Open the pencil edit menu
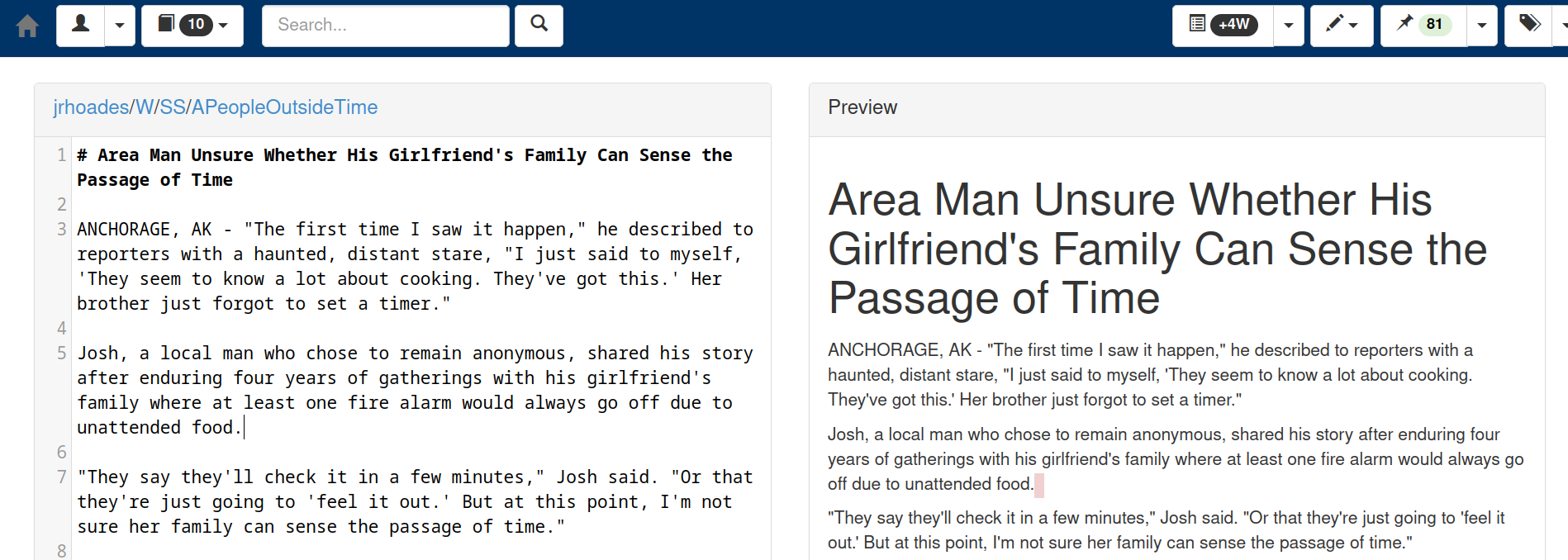 pyautogui.click(x=1341, y=26)
